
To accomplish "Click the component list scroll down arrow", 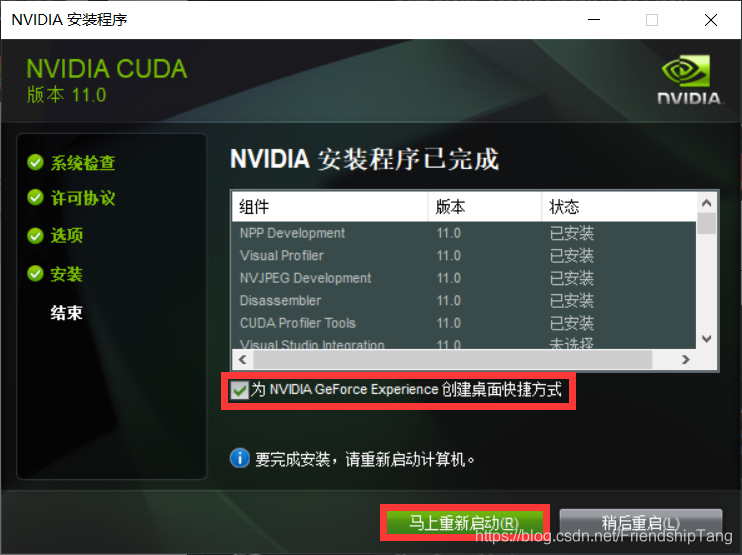I will (x=707, y=339).
